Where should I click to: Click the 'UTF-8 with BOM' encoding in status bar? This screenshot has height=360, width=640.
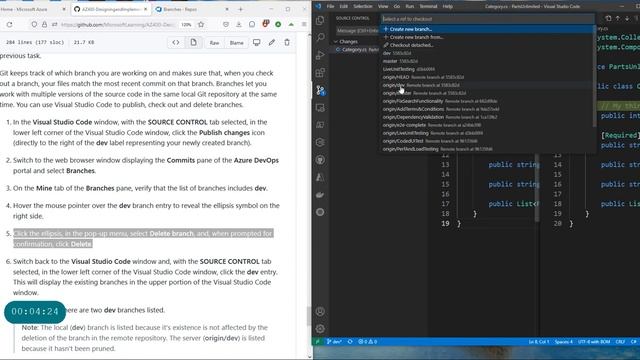594,342
